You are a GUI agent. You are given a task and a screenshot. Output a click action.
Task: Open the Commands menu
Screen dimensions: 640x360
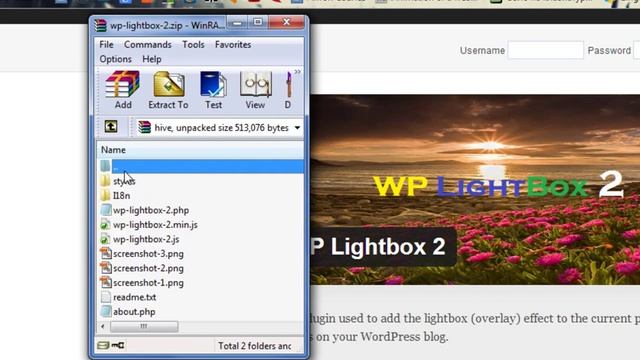[x=148, y=44]
